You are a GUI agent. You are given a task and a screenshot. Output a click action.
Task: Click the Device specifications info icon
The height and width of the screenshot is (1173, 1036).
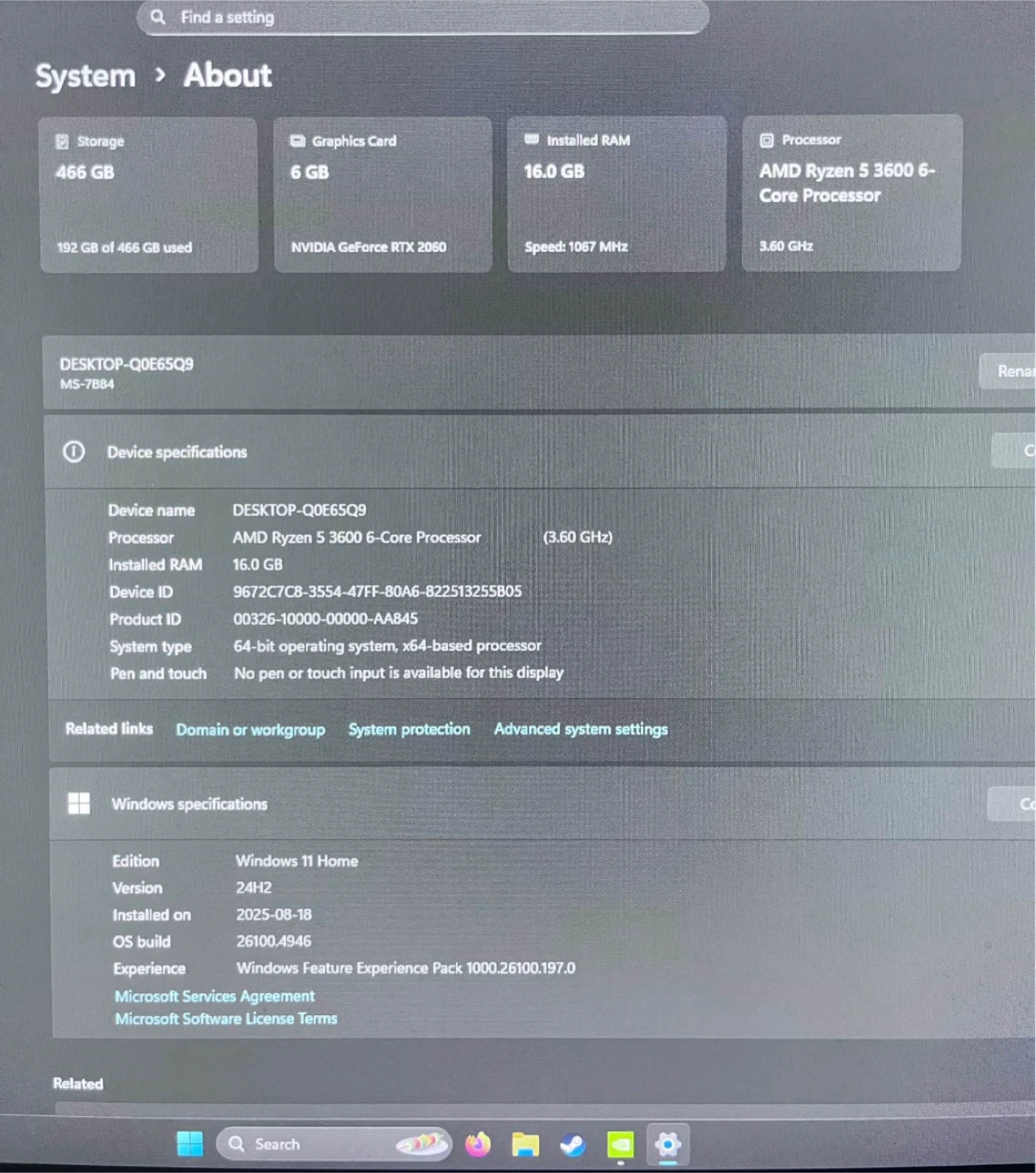pos(74,452)
